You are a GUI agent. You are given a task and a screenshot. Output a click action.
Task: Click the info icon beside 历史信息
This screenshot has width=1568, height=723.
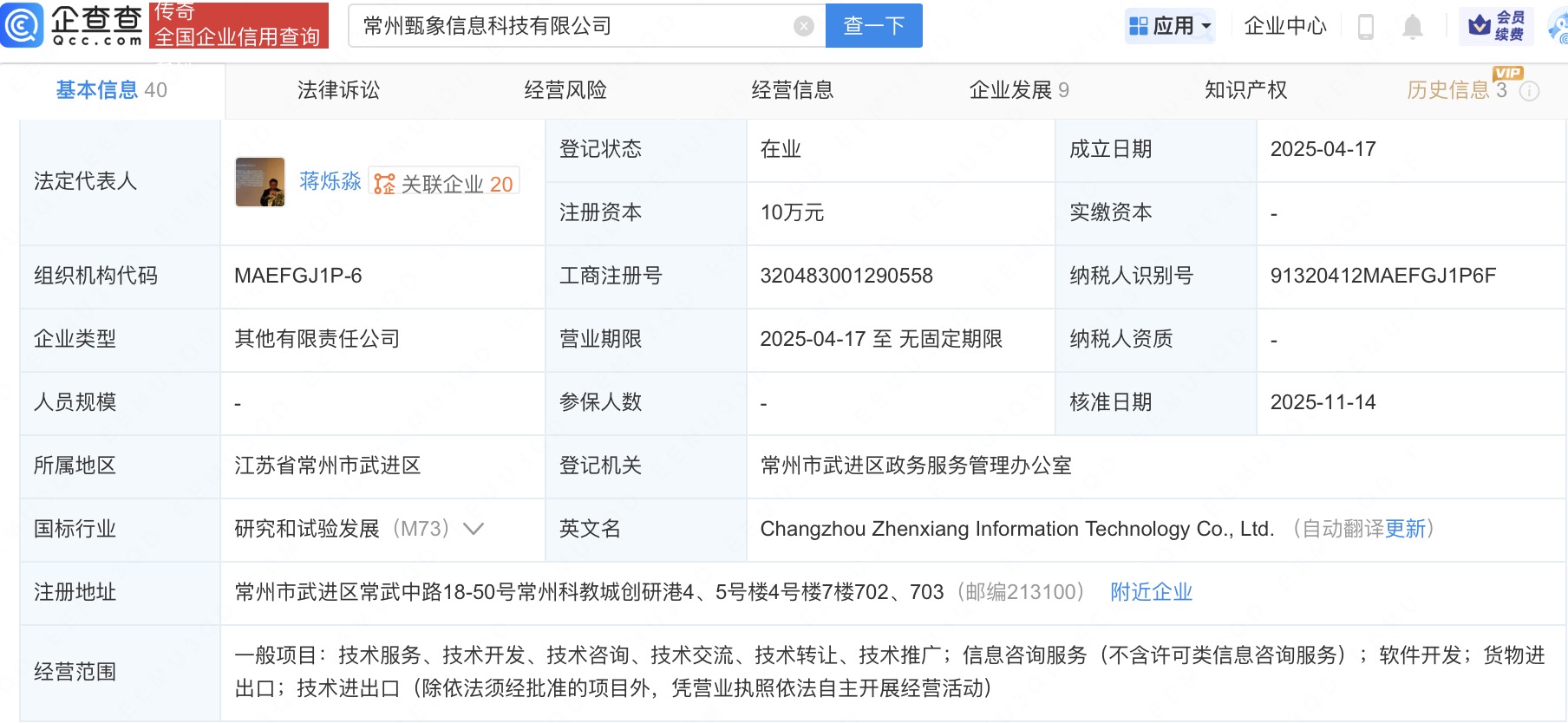pos(1531,91)
